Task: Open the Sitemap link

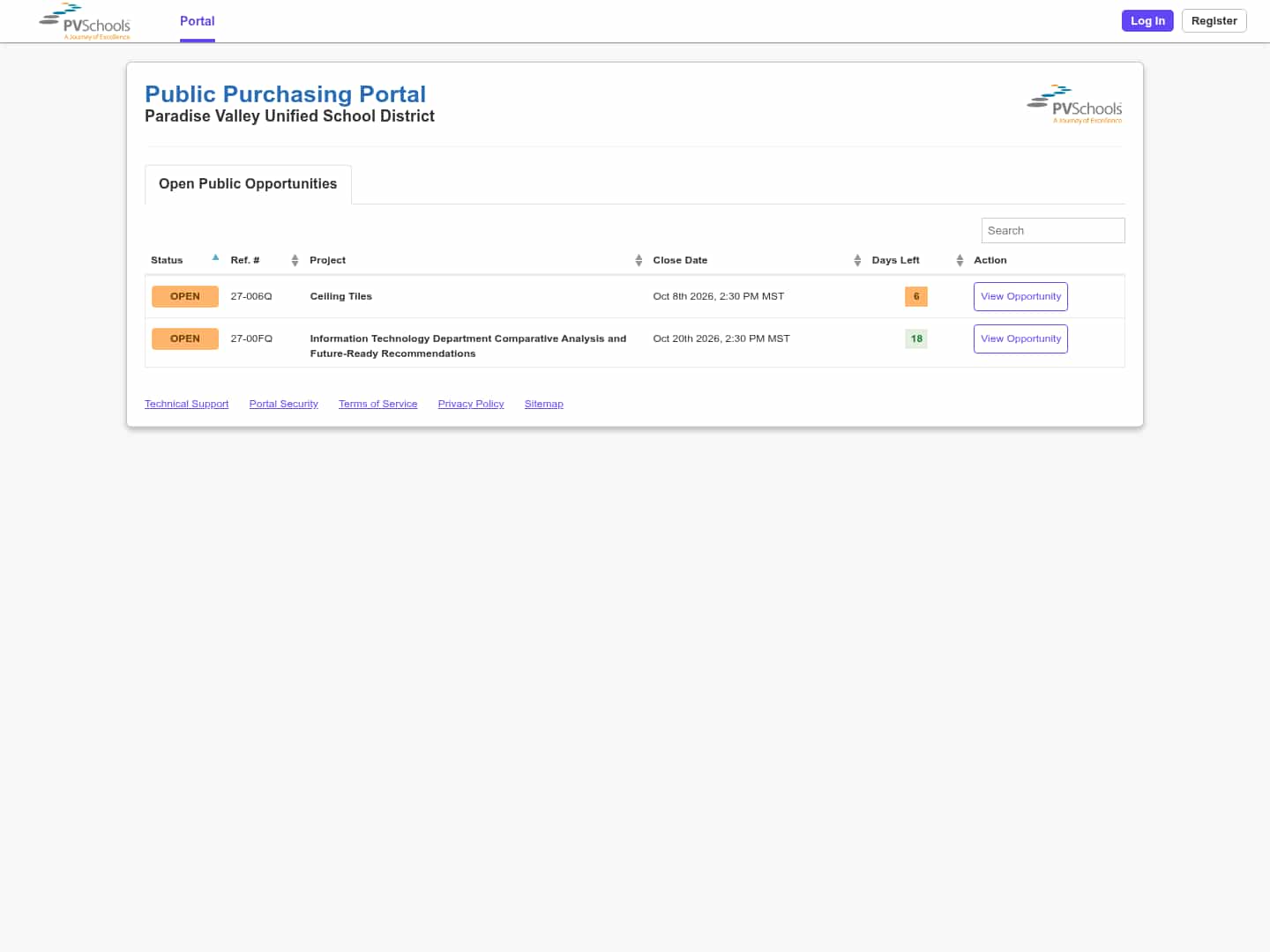Action: coord(544,404)
